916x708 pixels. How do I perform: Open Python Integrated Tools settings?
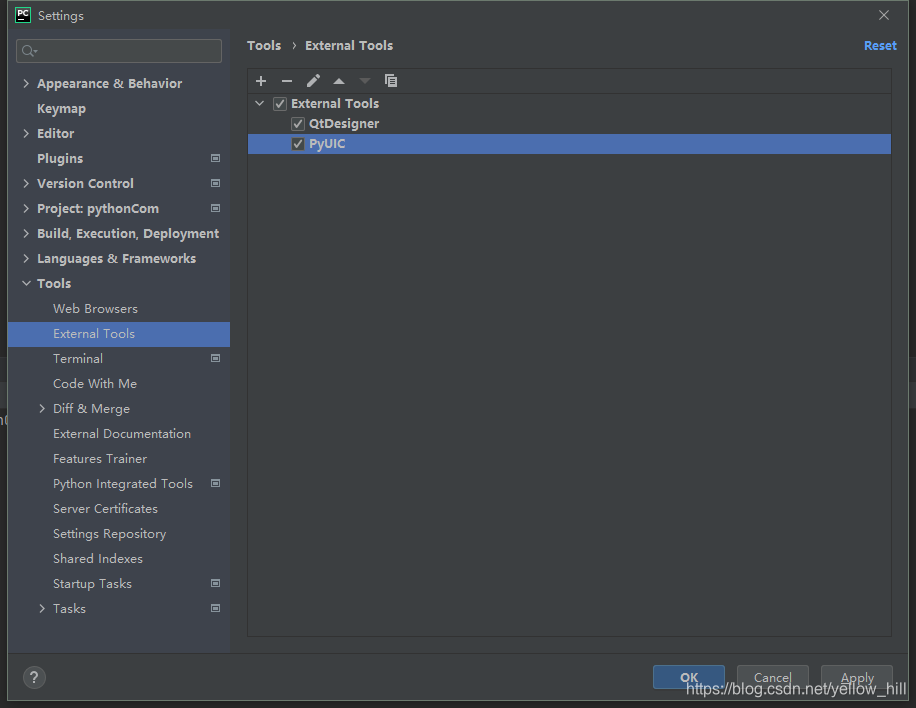click(123, 484)
